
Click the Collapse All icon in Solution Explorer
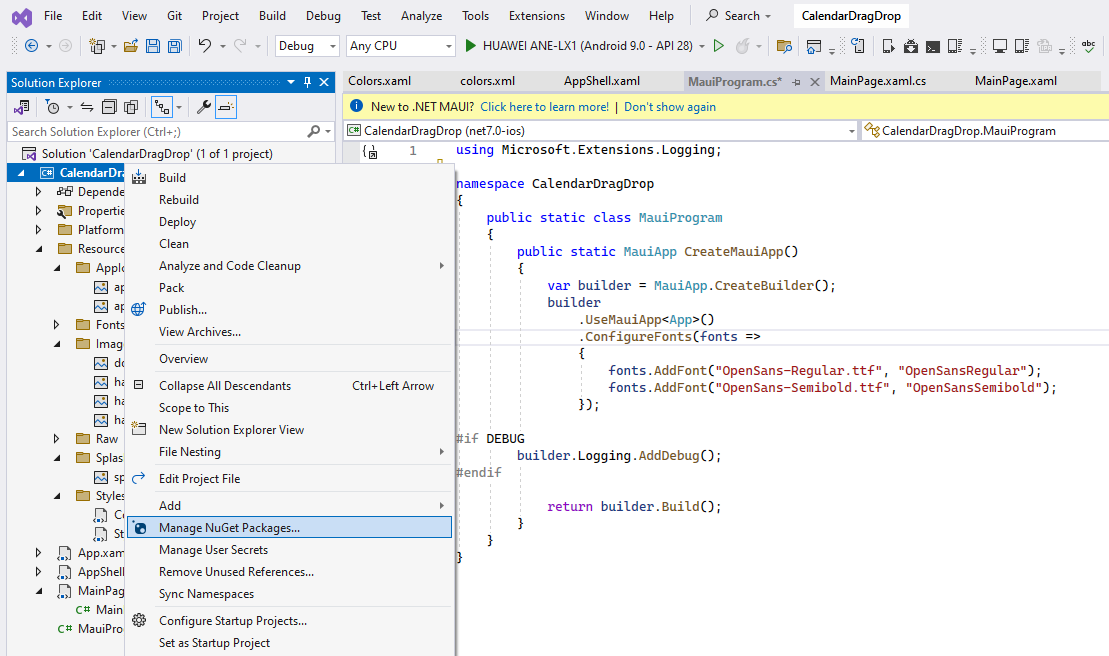pyautogui.click(x=109, y=107)
